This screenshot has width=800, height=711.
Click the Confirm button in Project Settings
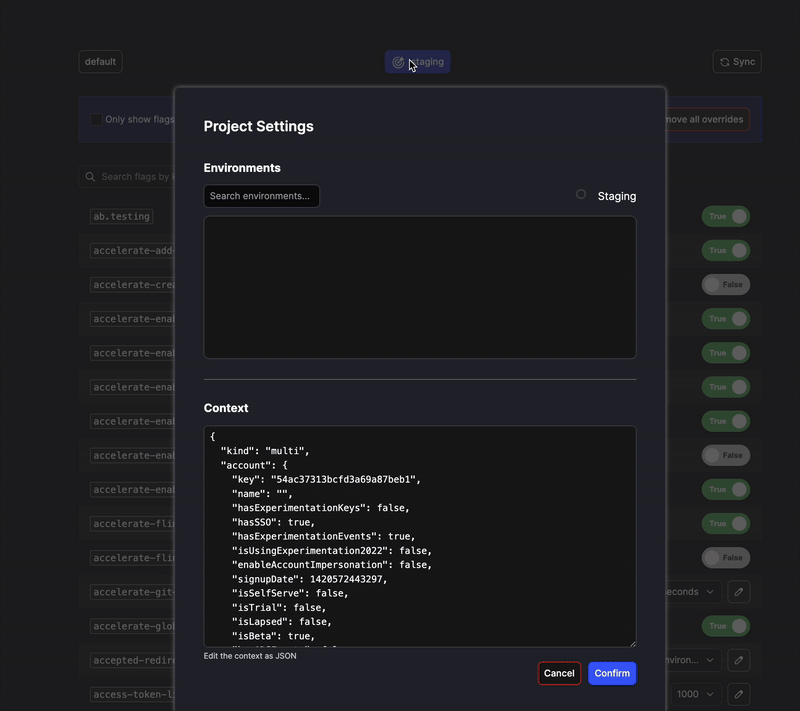pos(612,673)
